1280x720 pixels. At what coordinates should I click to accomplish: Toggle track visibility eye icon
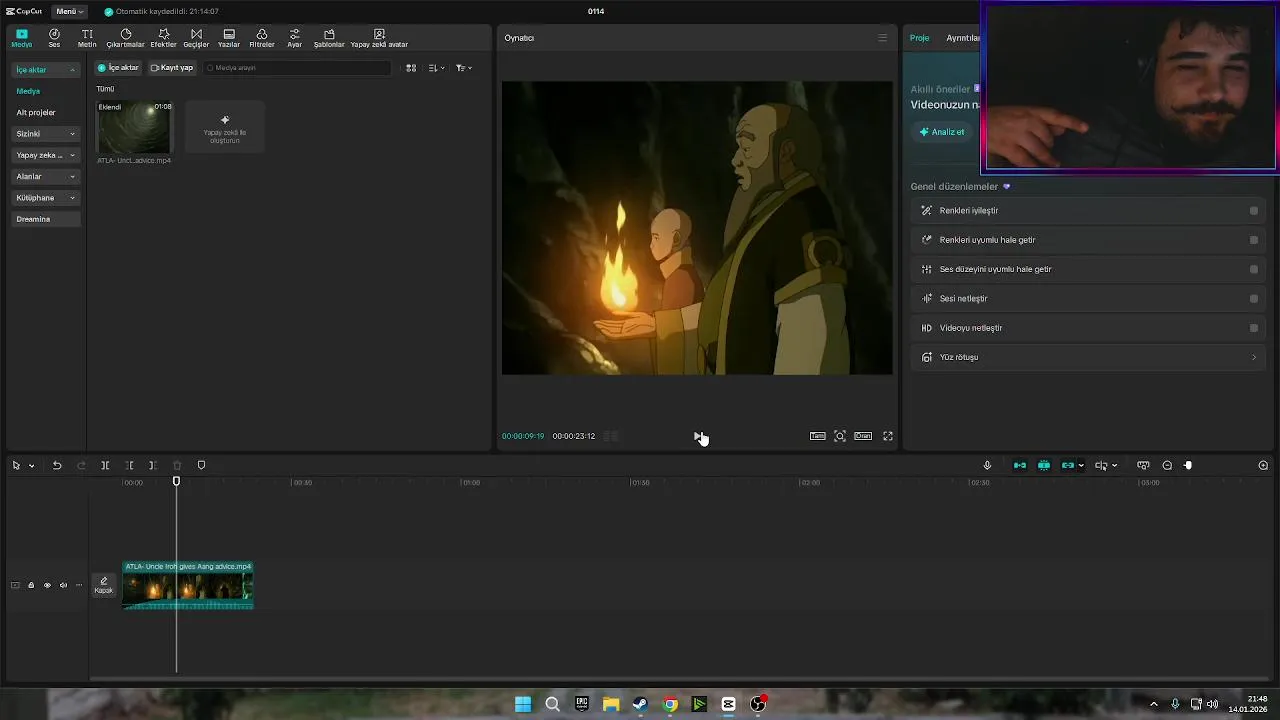47,585
